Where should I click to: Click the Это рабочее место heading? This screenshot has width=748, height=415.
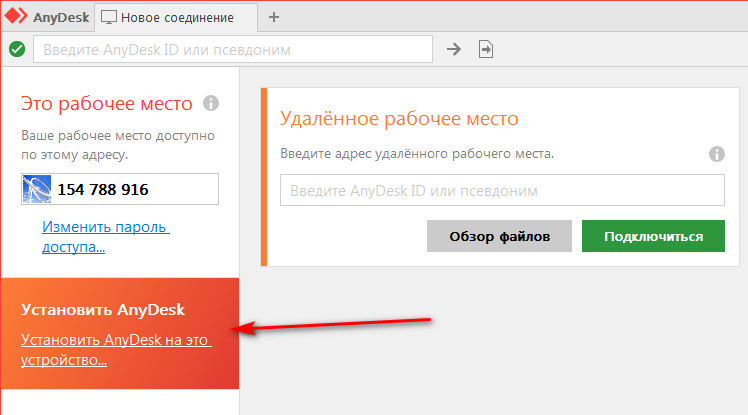(106, 104)
